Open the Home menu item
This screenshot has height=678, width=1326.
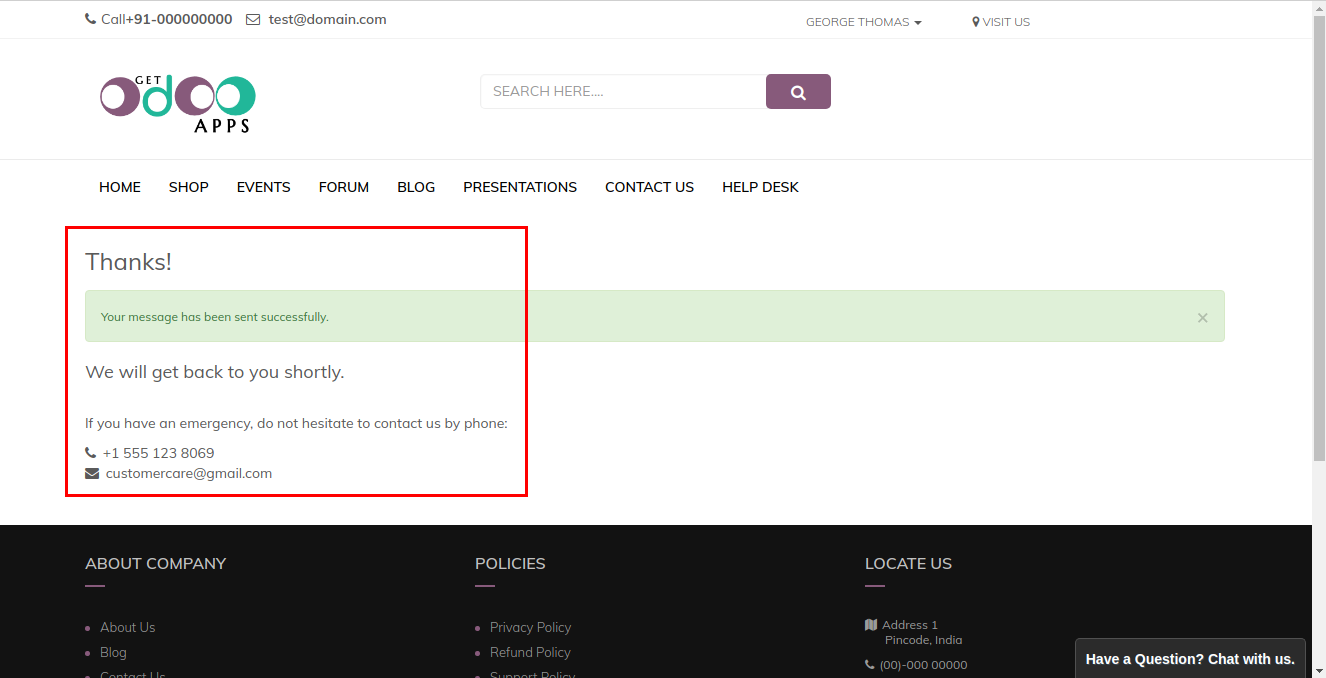[120, 187]
